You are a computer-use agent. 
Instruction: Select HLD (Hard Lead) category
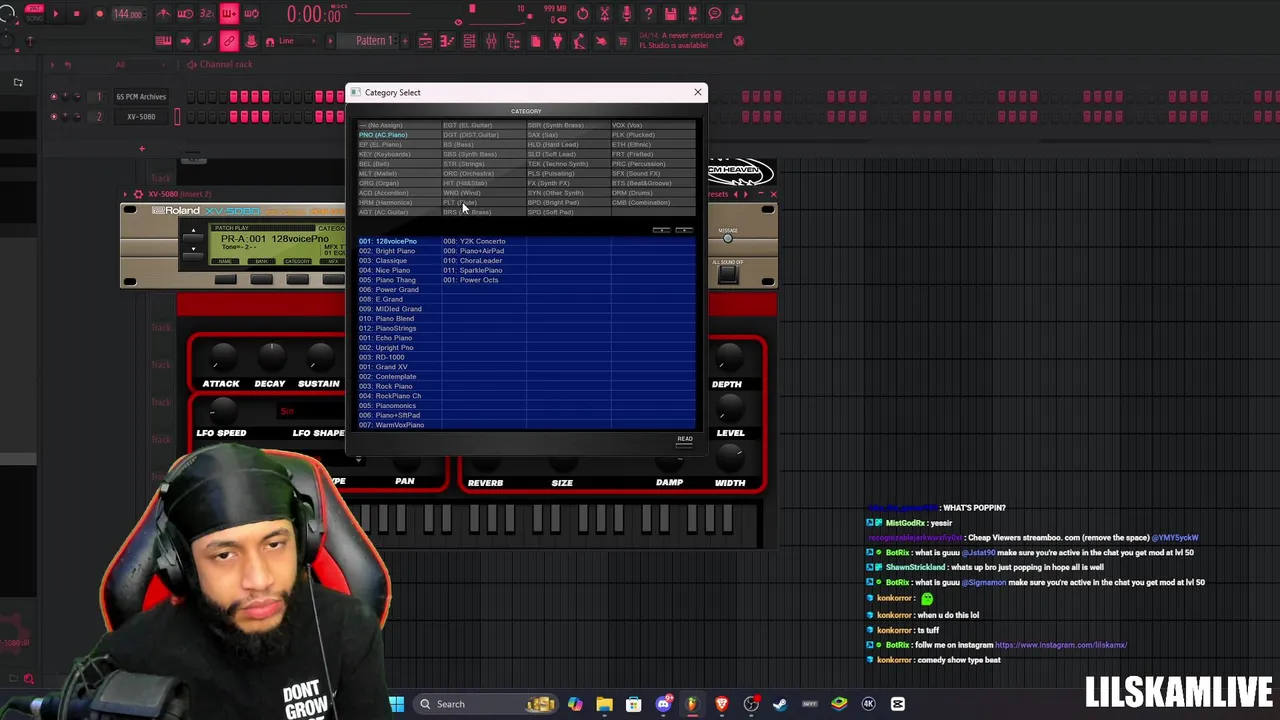569,144
